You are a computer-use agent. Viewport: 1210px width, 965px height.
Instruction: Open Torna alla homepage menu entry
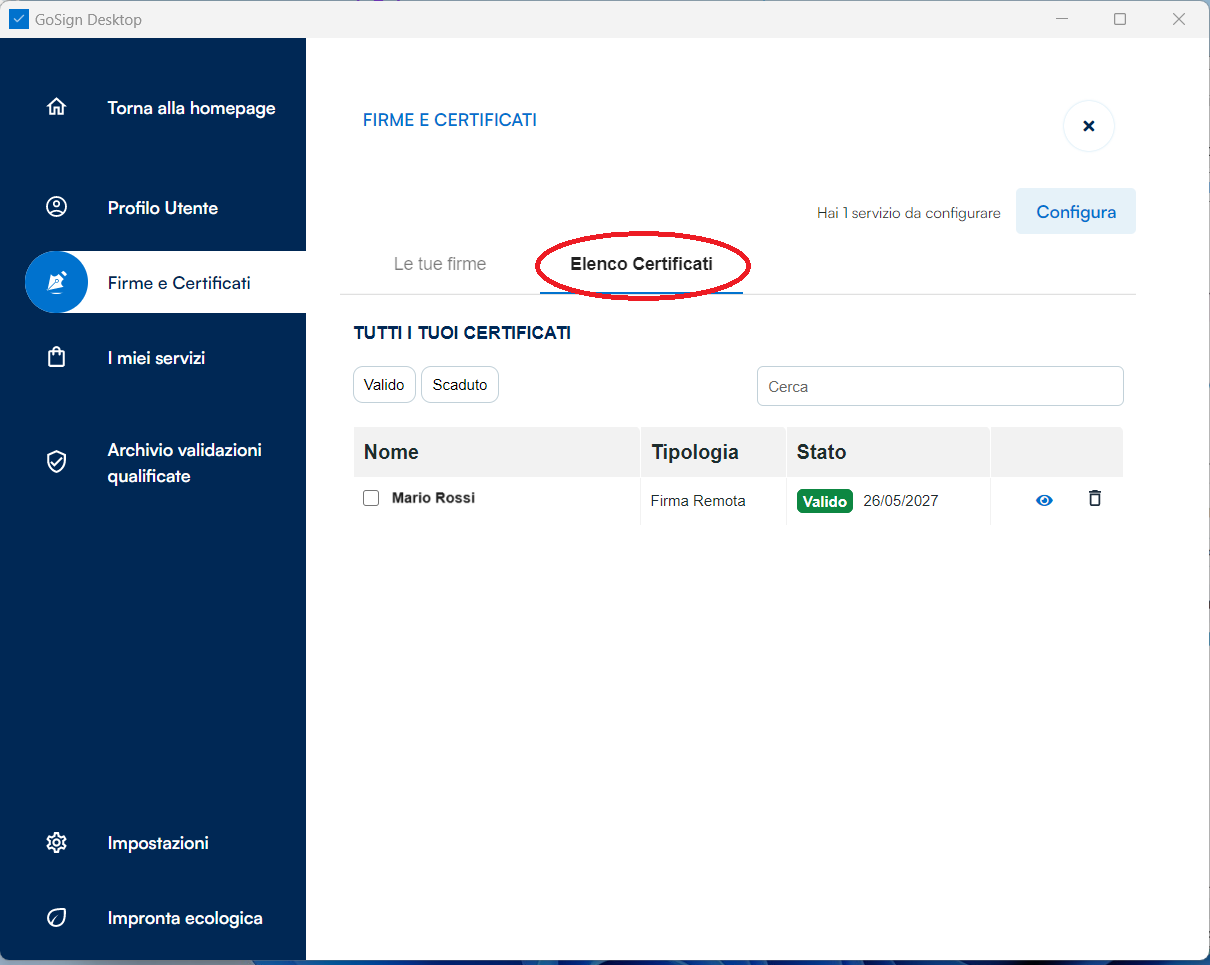pos(191,108)
